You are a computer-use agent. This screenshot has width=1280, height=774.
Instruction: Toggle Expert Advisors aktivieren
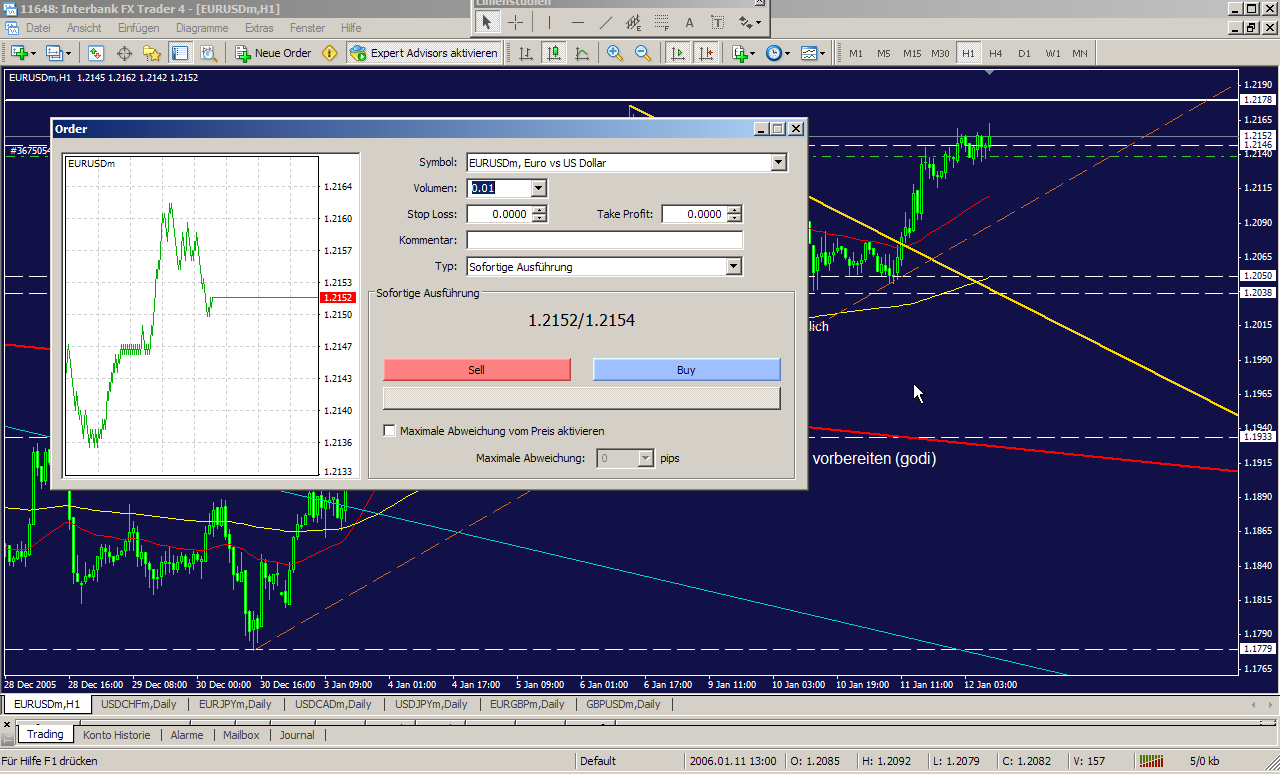[423, 53]
